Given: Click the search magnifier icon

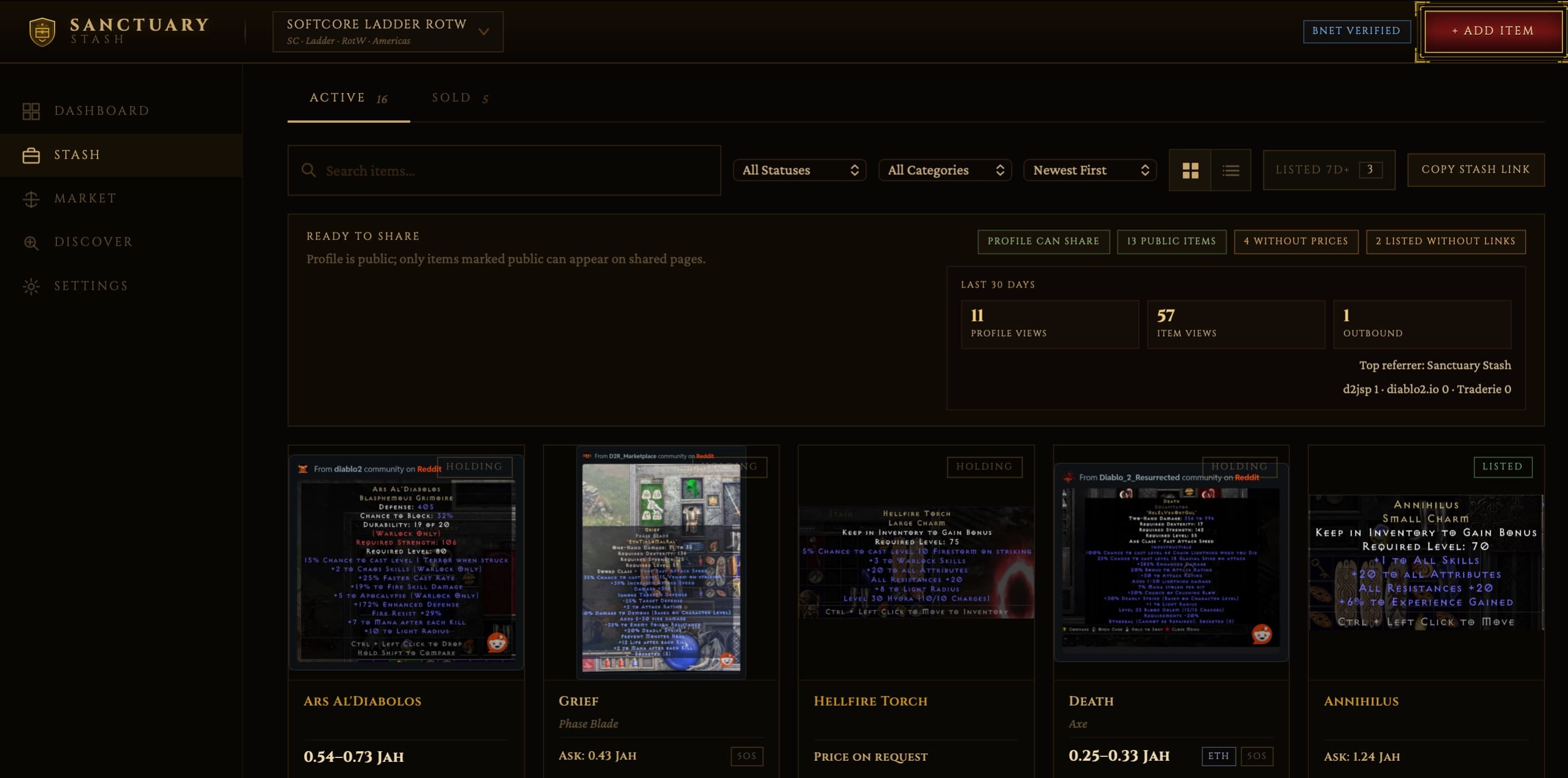Looking at the screenshot, I should point(309,171).
